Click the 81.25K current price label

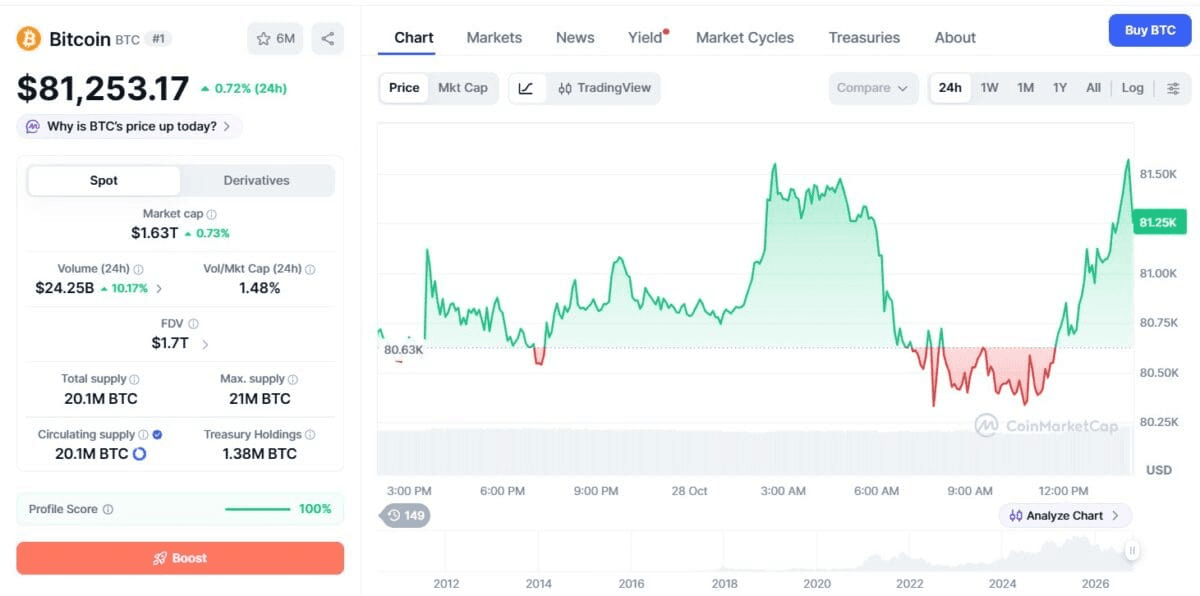point(1157,222)
